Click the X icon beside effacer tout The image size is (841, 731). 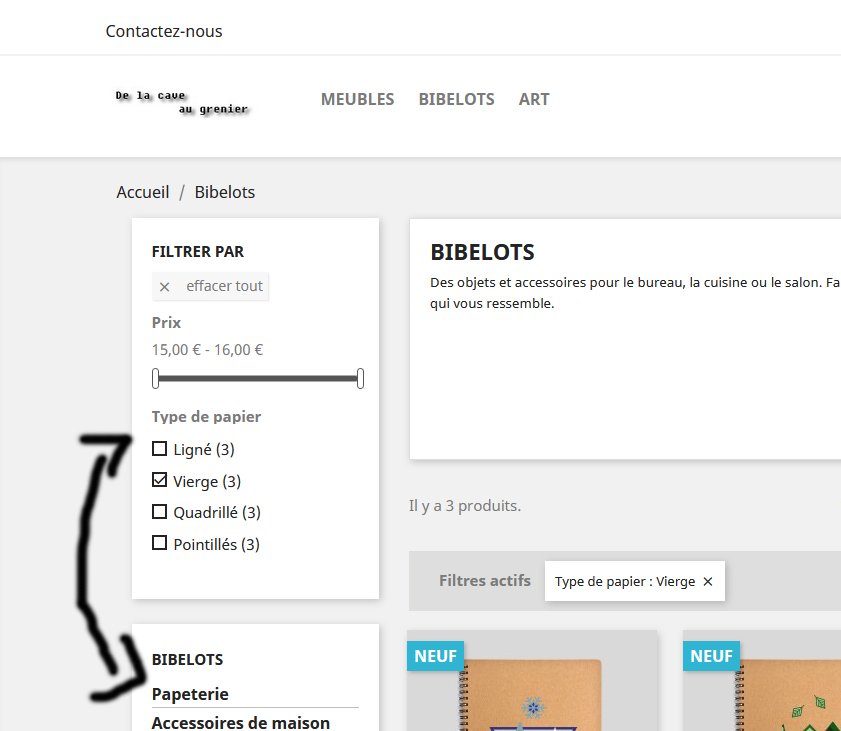(x=165, y=287)
